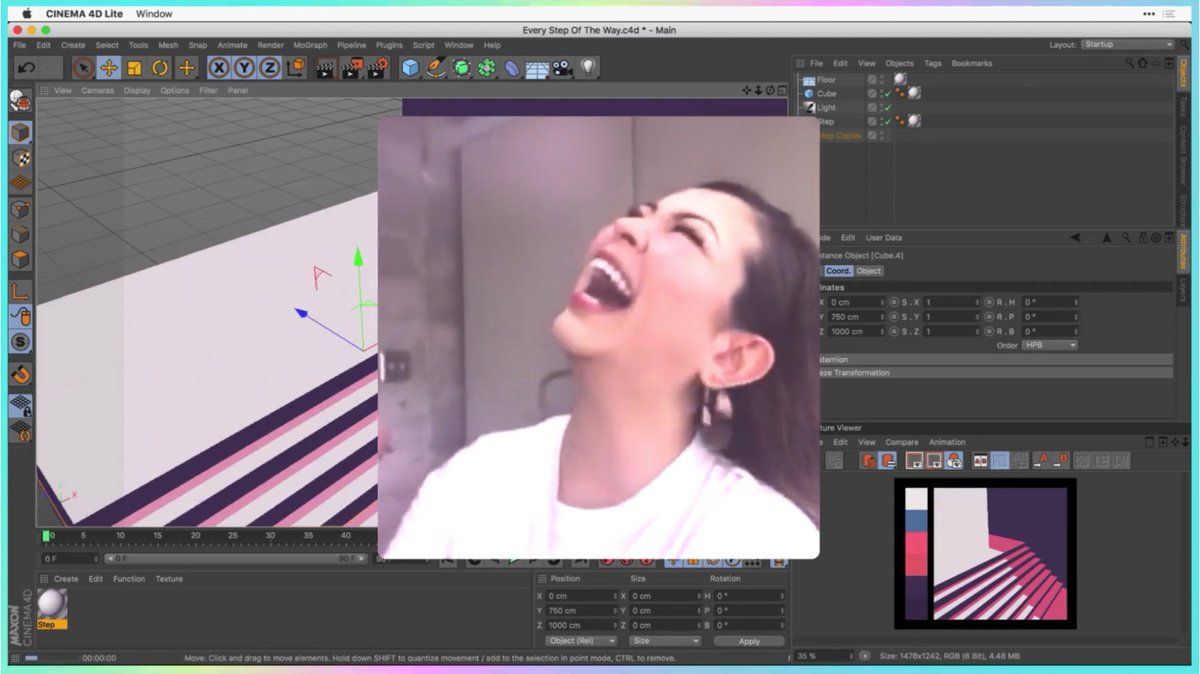Toggle the Z axis lock
This screenshot has height=674, width=1200.
coord(270,68)
